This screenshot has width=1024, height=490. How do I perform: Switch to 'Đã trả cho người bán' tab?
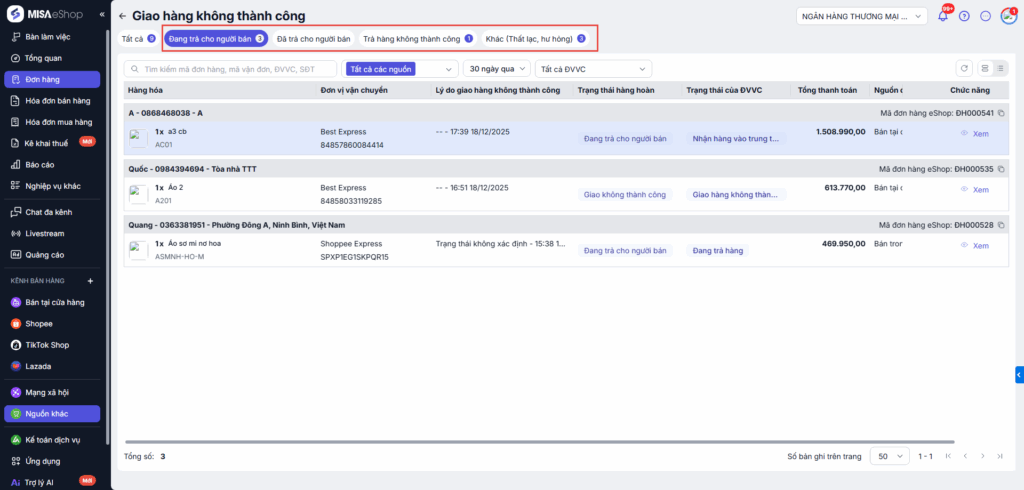(313, 39)
